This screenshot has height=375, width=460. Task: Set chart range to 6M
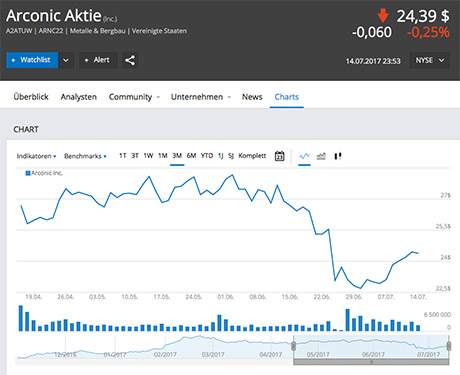tap(191, 156)
